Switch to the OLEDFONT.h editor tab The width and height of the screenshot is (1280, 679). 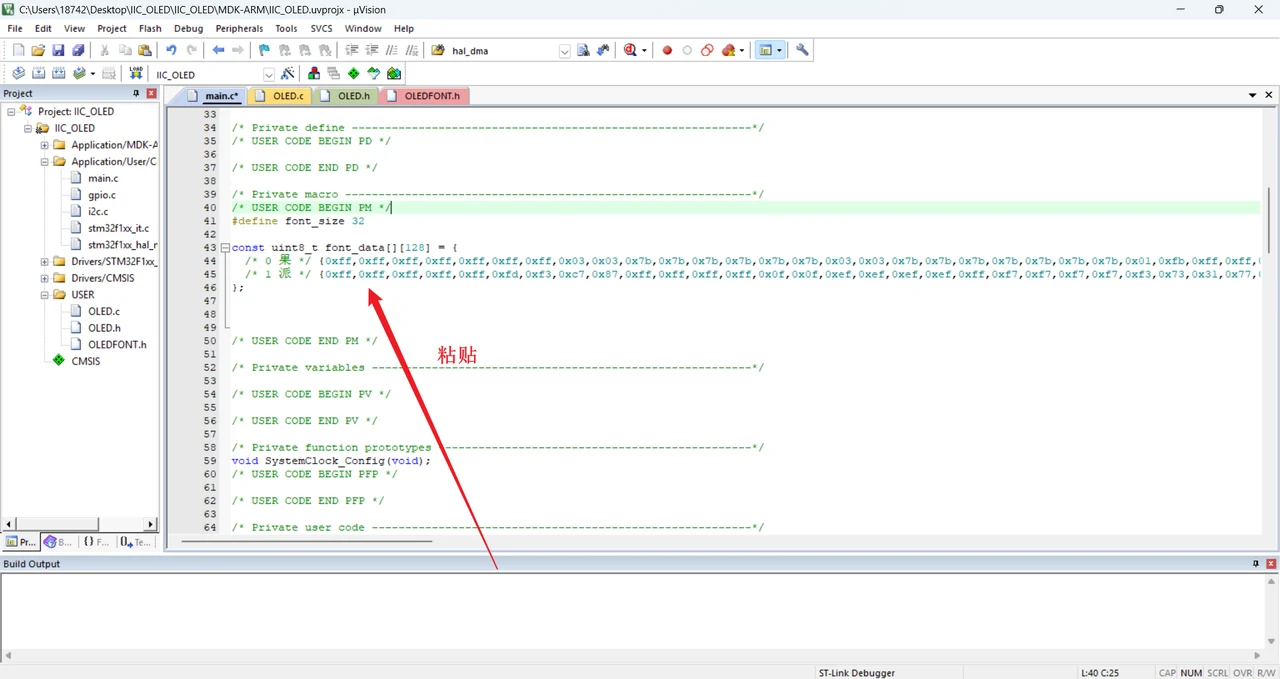click(424, 96)
